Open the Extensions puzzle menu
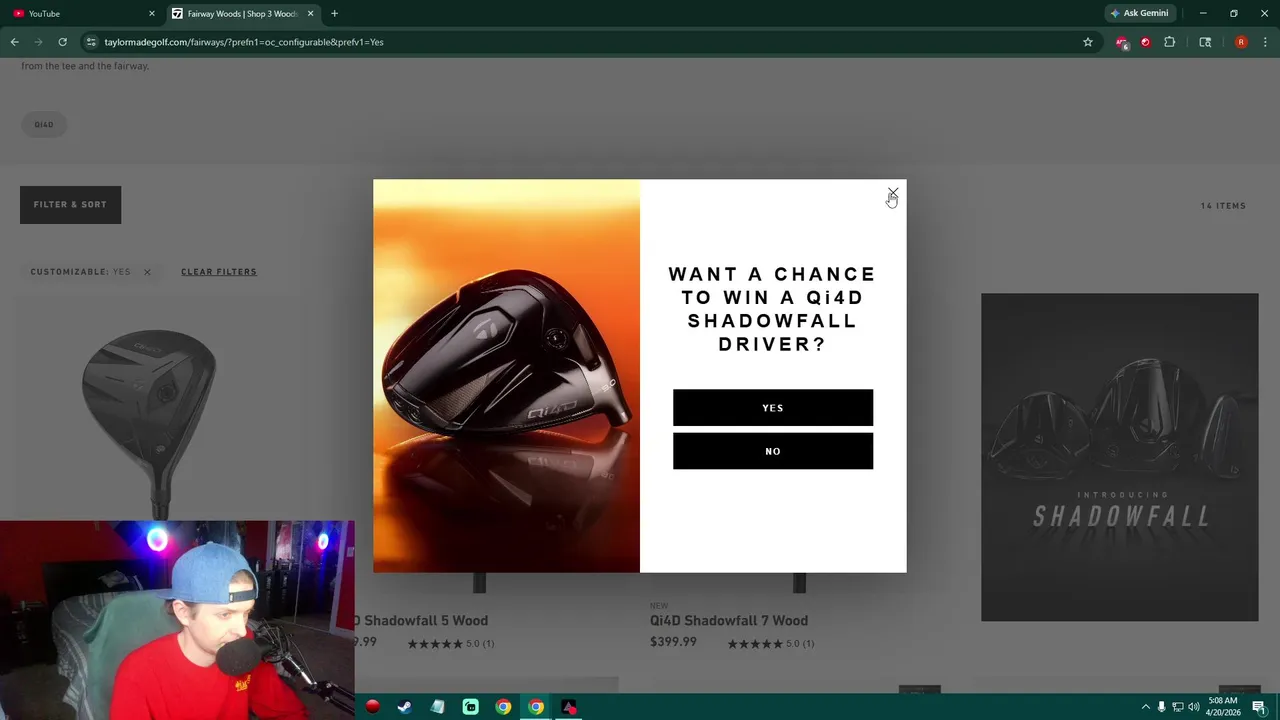Screen dimensions: 1280x720 click(x=1170, y=42)
